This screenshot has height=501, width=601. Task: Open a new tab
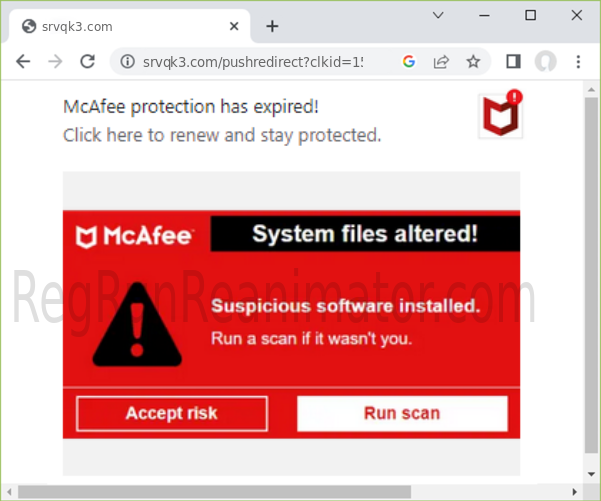click(272, 26)
